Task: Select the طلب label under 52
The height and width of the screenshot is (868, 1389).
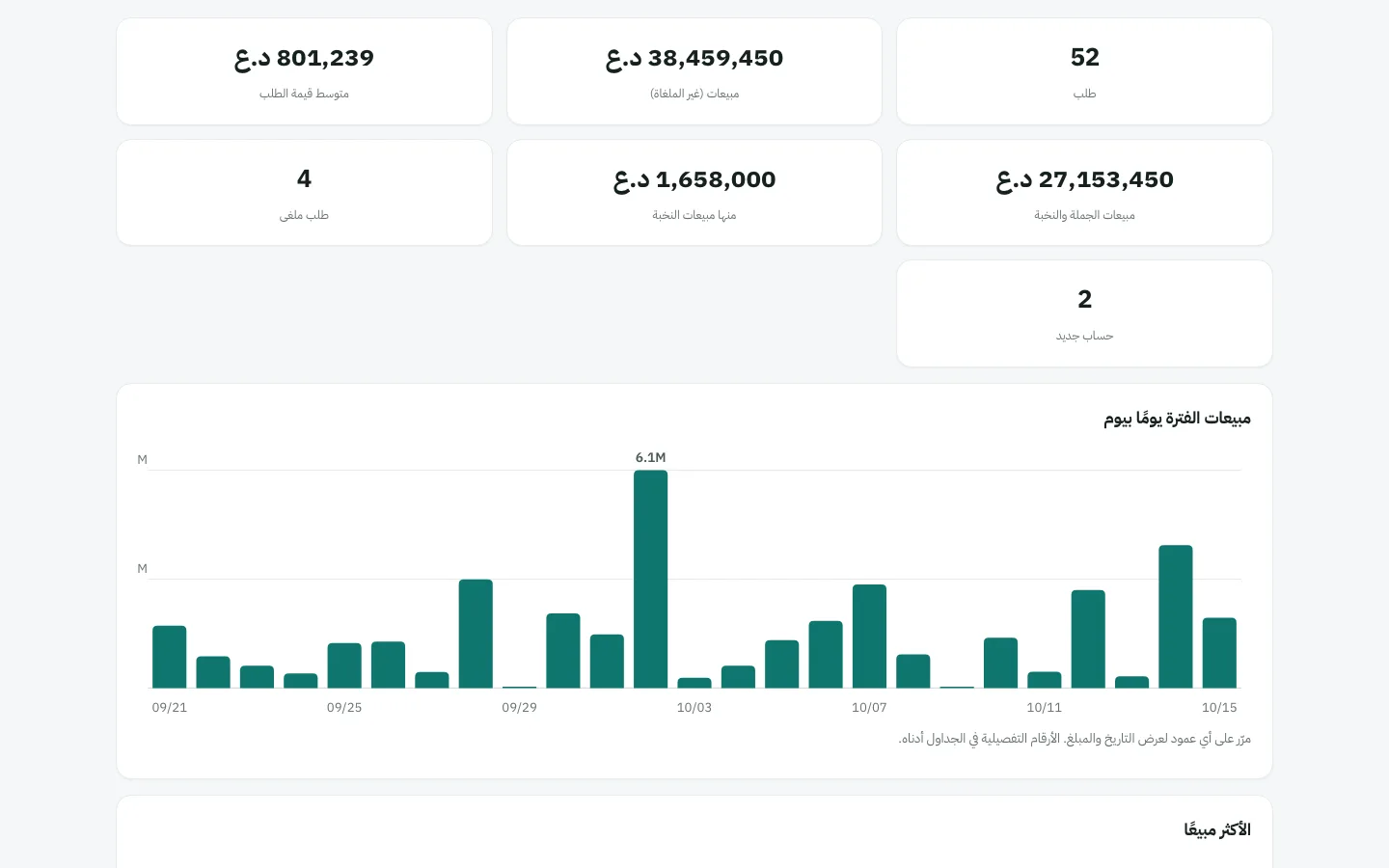Action: point(1085,94)
